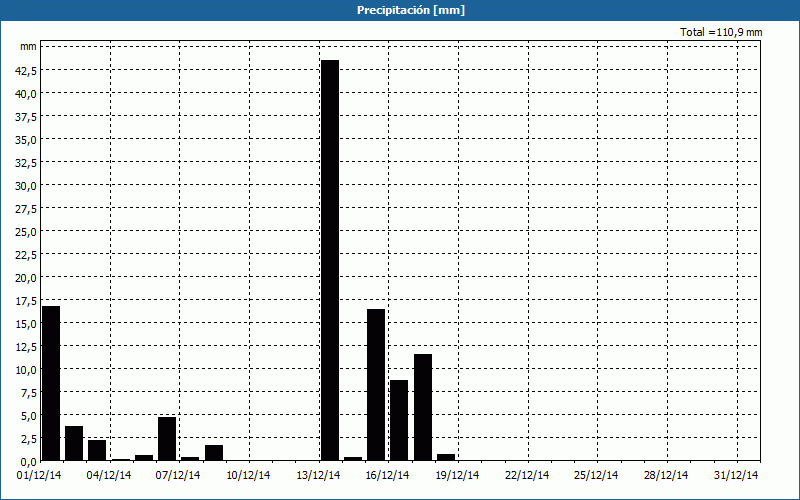Click the 13/12/14 date label

318,475
